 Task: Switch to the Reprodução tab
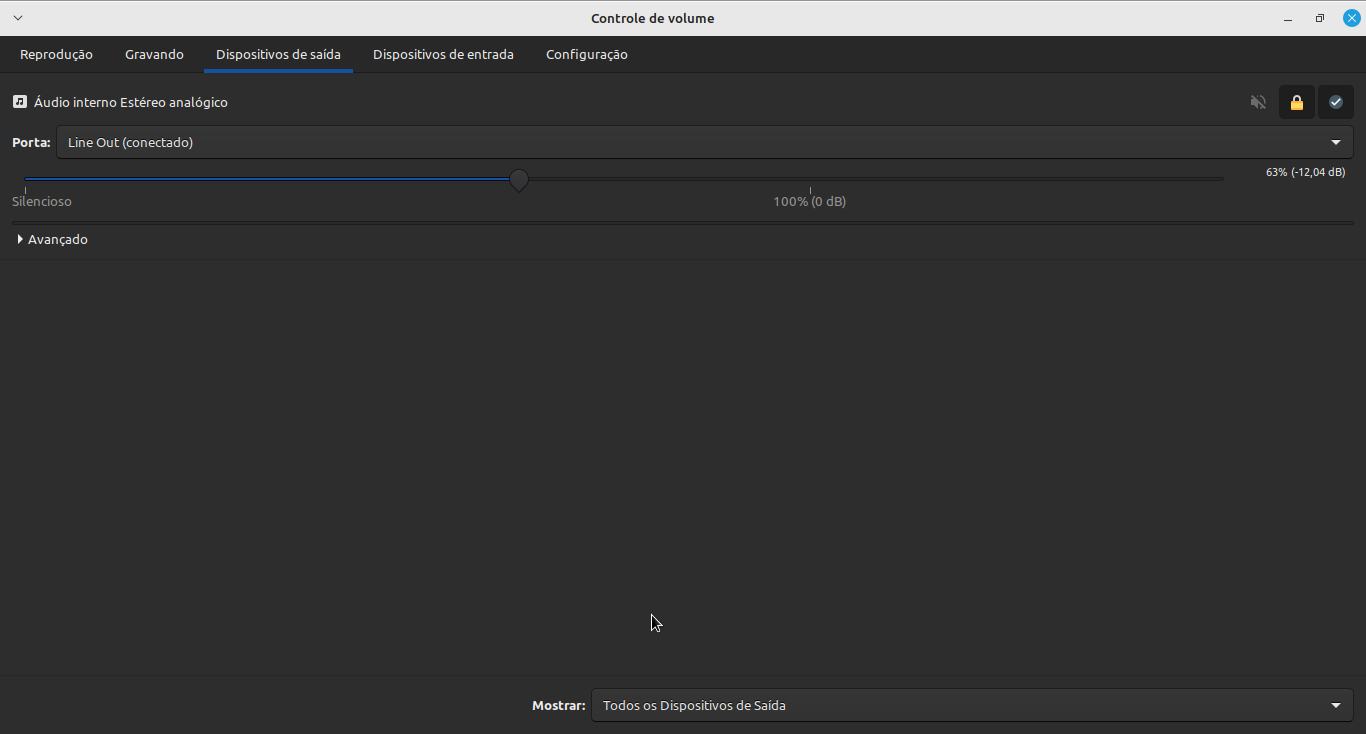click(56, 55)
